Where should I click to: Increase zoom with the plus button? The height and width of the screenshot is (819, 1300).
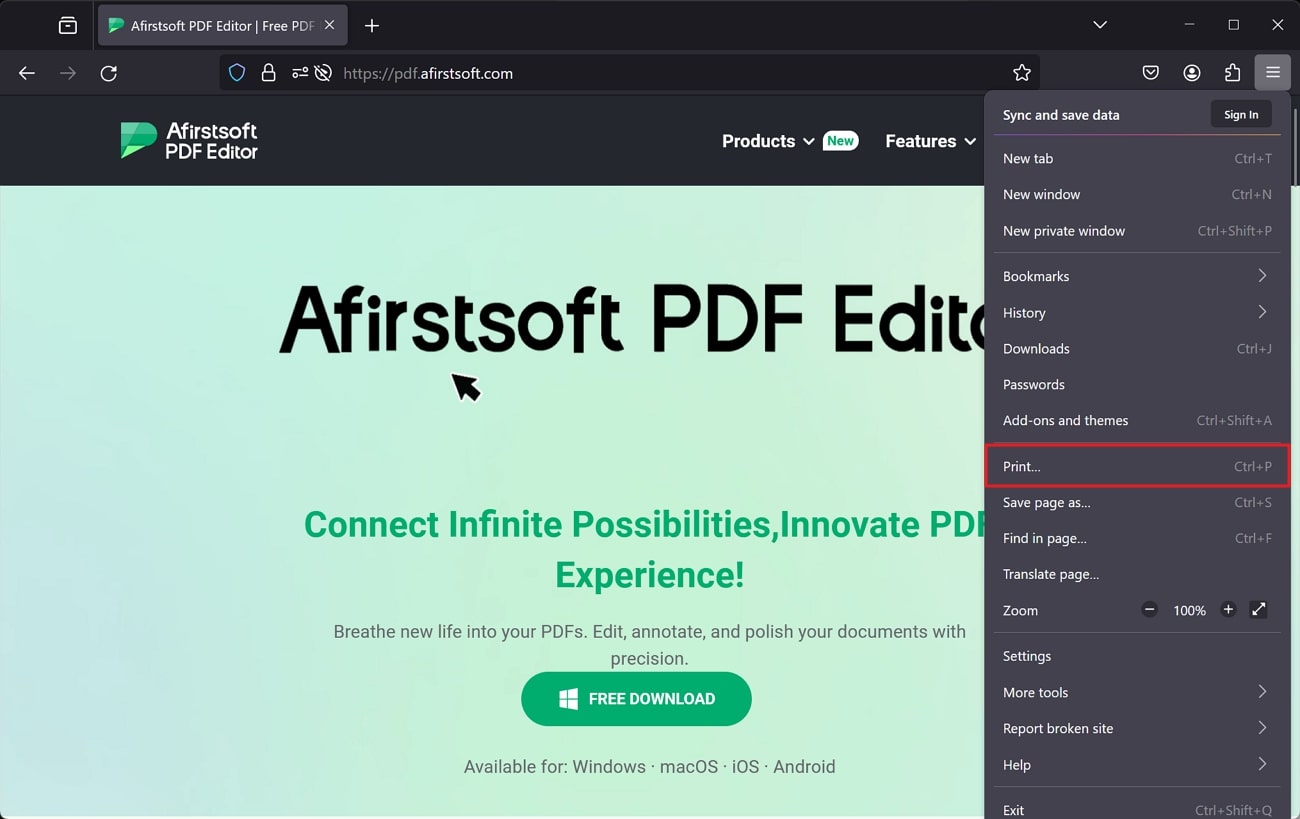coord(1228,610)
